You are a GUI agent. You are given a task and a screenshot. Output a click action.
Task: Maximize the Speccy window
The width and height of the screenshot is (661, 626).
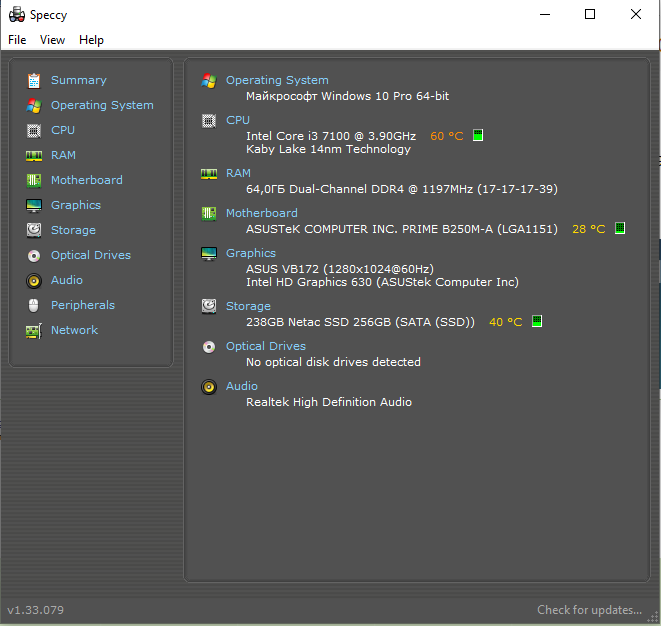(590, 14)
